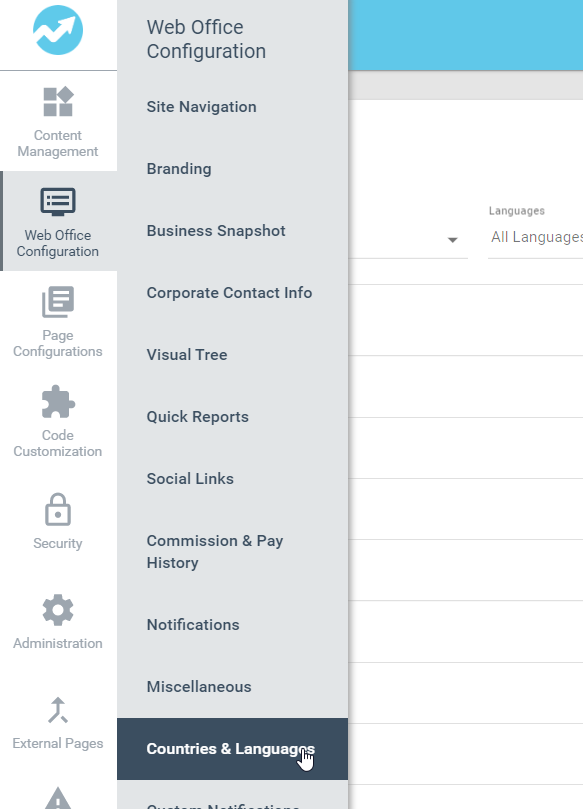Viewport: 583px width, 809px height.
Task: Open the Security padlock icon
Action: click(x=58, y=509)
